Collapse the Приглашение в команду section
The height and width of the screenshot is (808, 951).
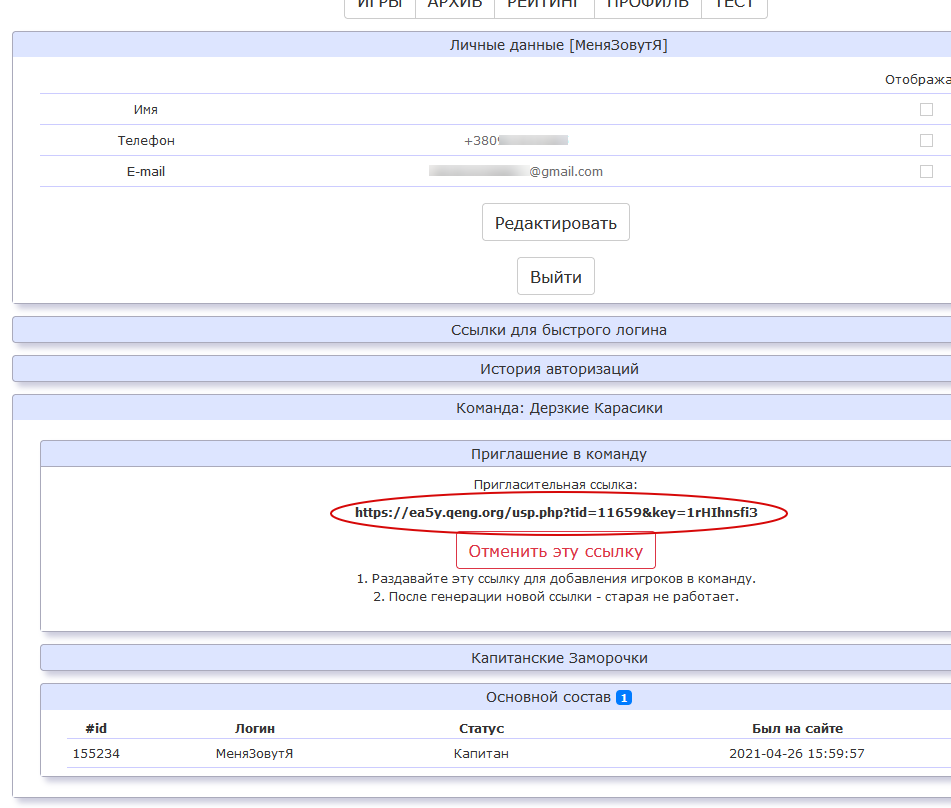(558, 454)
